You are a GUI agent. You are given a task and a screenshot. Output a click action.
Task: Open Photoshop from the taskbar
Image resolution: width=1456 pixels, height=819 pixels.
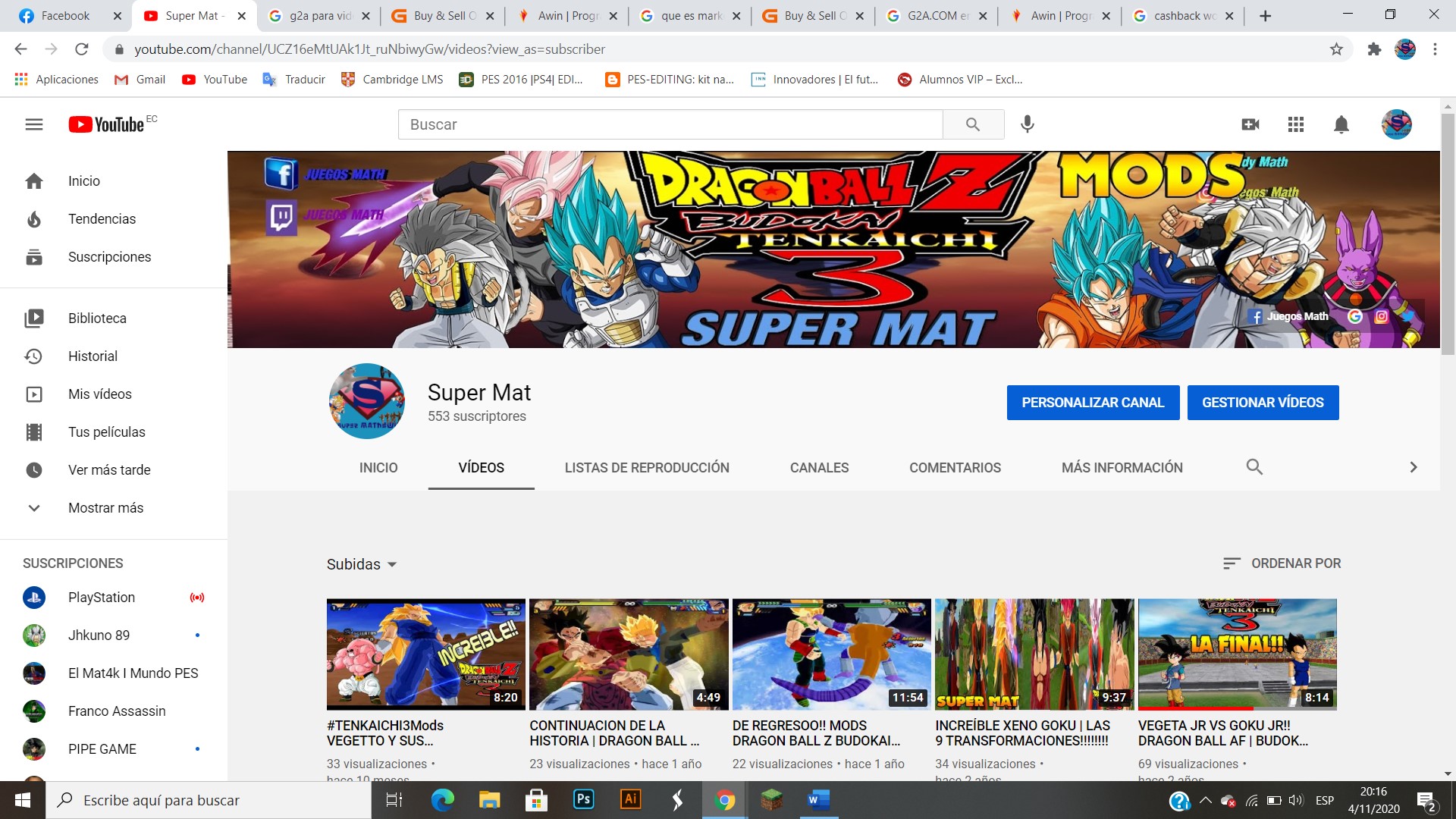(x=583, y=800)
